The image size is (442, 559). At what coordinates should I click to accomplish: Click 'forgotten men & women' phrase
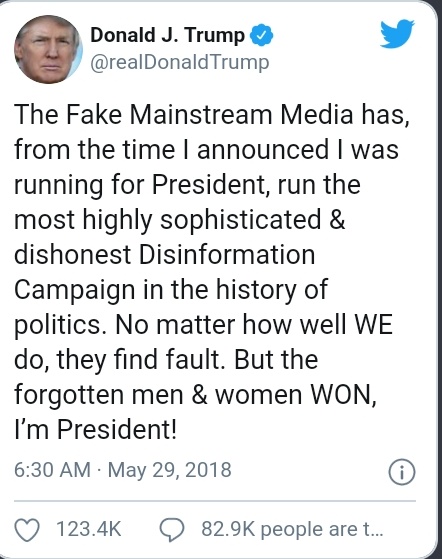click(x=158, y=395)
